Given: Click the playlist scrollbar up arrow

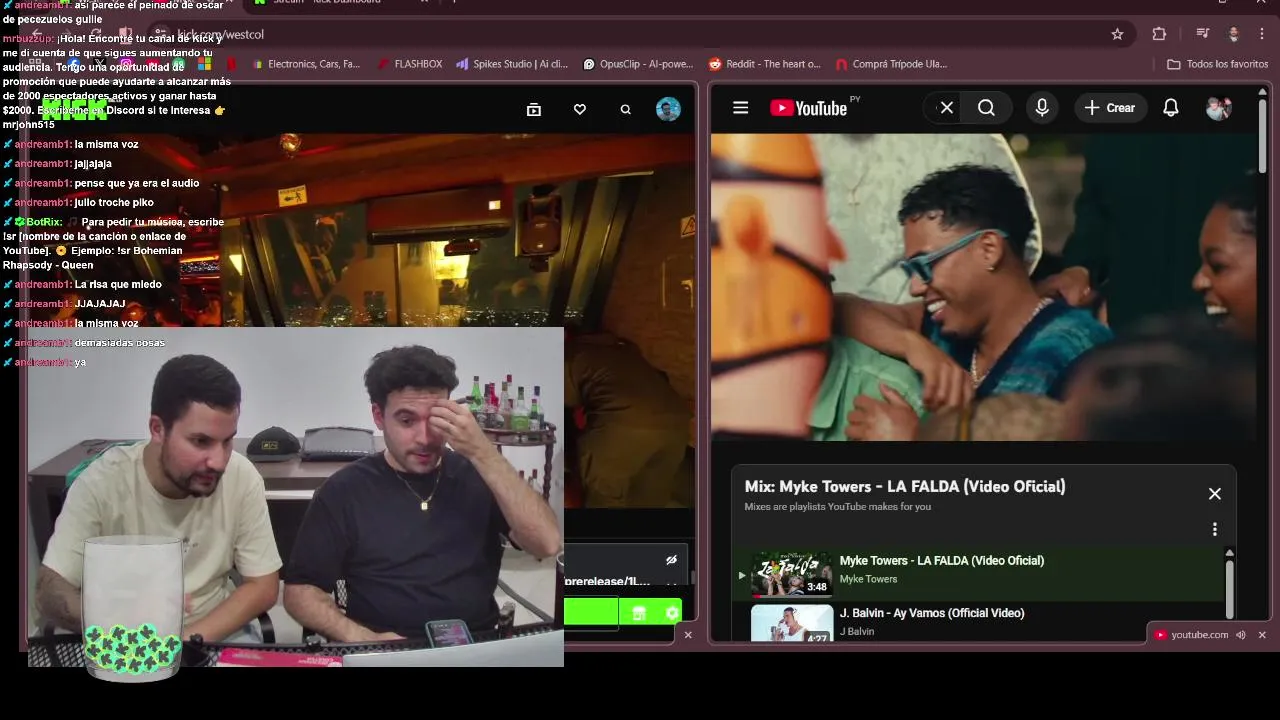Looking at the screenshot, I should pos(1229,553).
